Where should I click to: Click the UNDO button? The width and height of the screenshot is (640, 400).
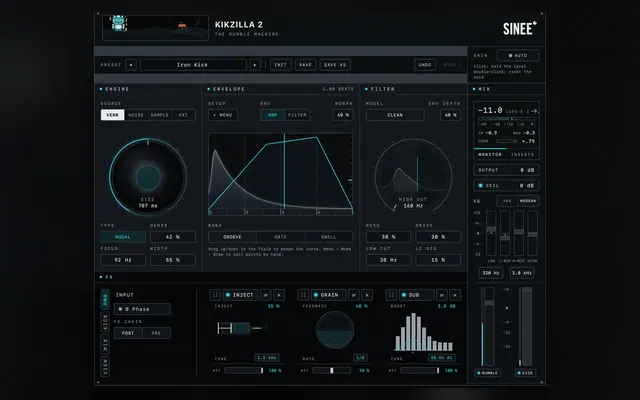[x=425, y=65]
